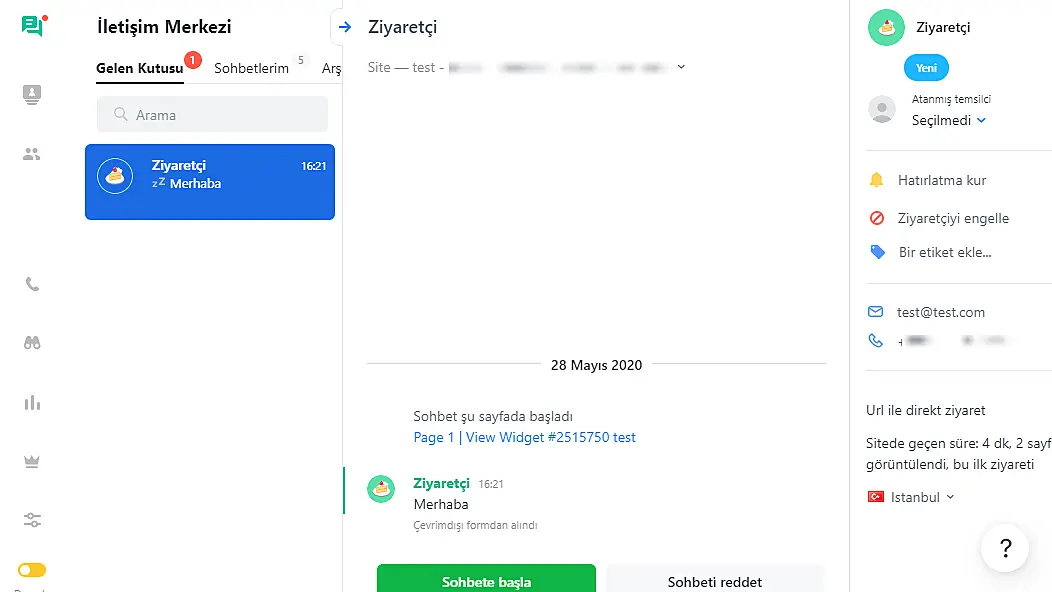This screenshot has height=592, width=1052.
Task: Switch to the Sohbetlerim tab
Action: pos(251,69)
